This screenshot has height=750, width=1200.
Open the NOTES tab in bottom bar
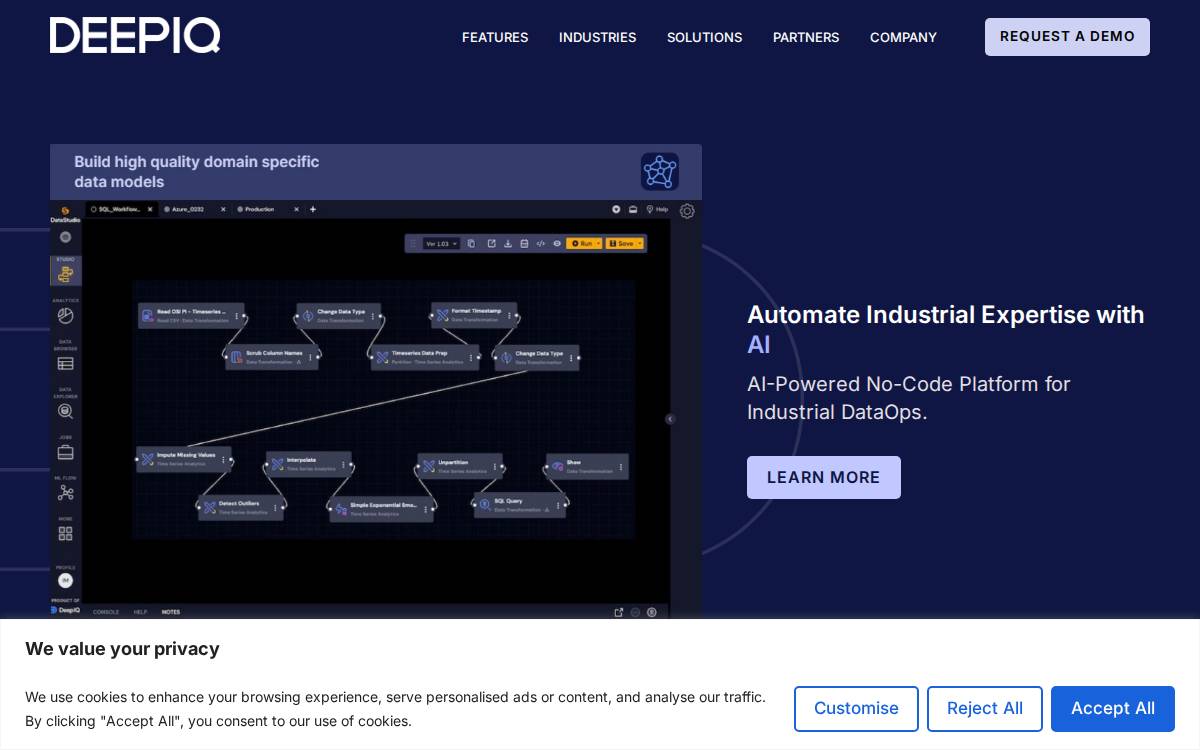pyautogui.click(x=171, y=612)
